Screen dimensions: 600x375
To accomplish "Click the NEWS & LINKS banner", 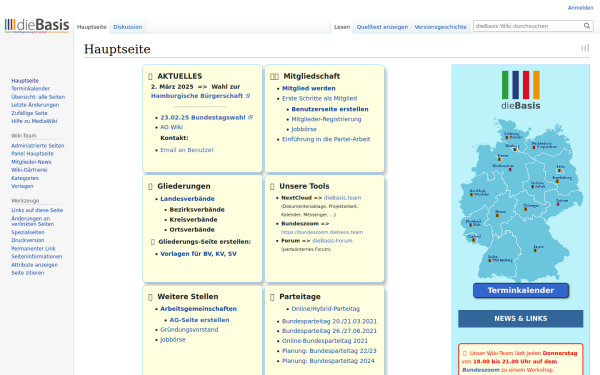I will click(520, 318).
